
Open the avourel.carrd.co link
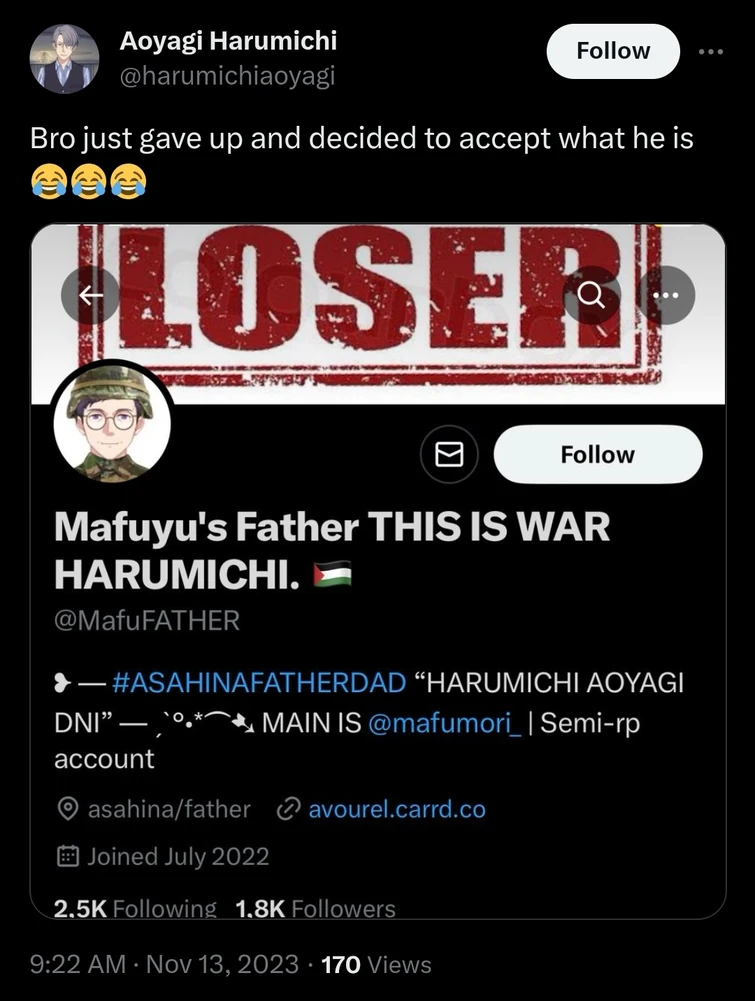(x=397, y=809)
